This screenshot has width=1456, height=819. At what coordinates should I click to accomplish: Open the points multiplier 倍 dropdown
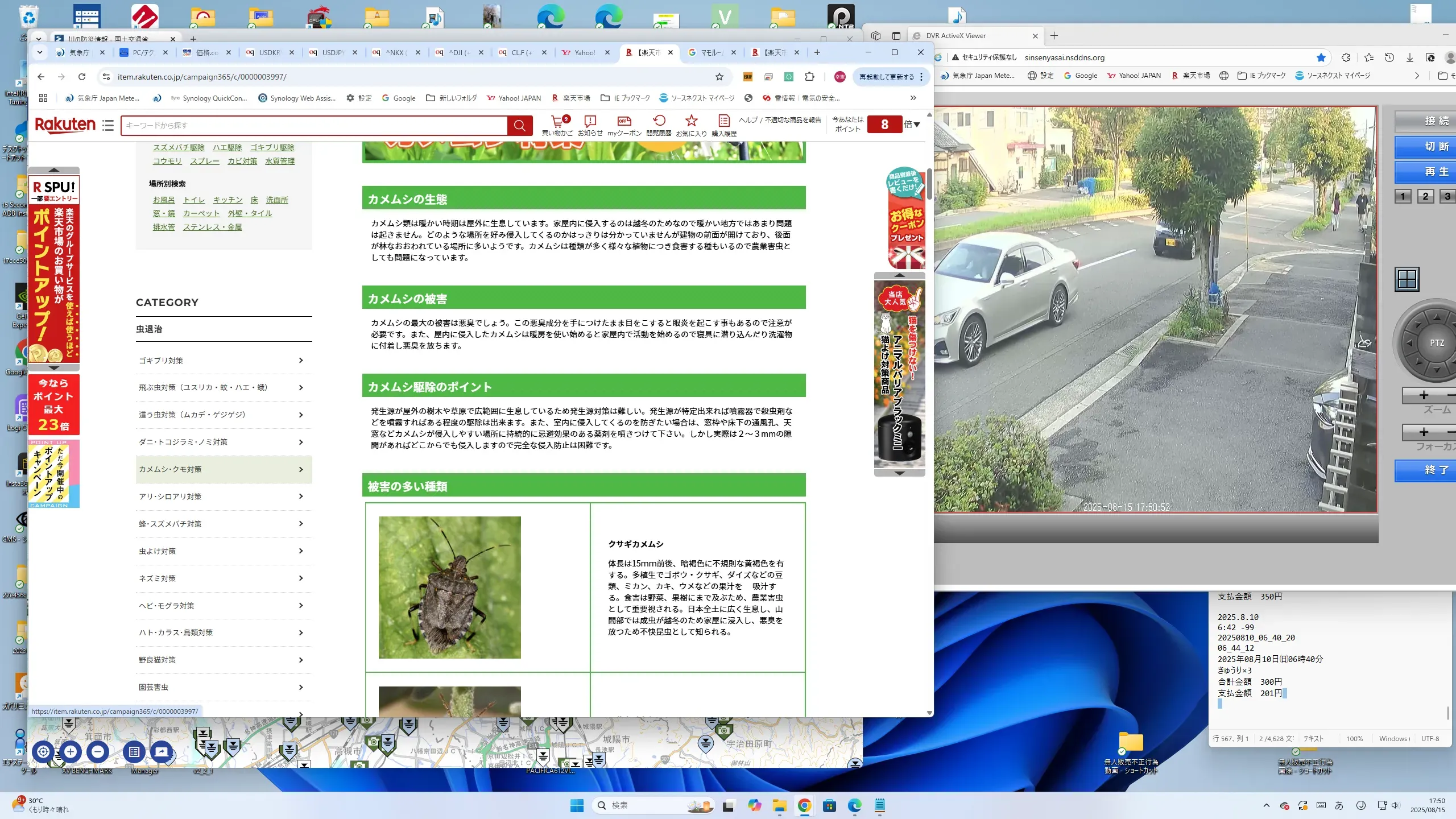(912, 124)
